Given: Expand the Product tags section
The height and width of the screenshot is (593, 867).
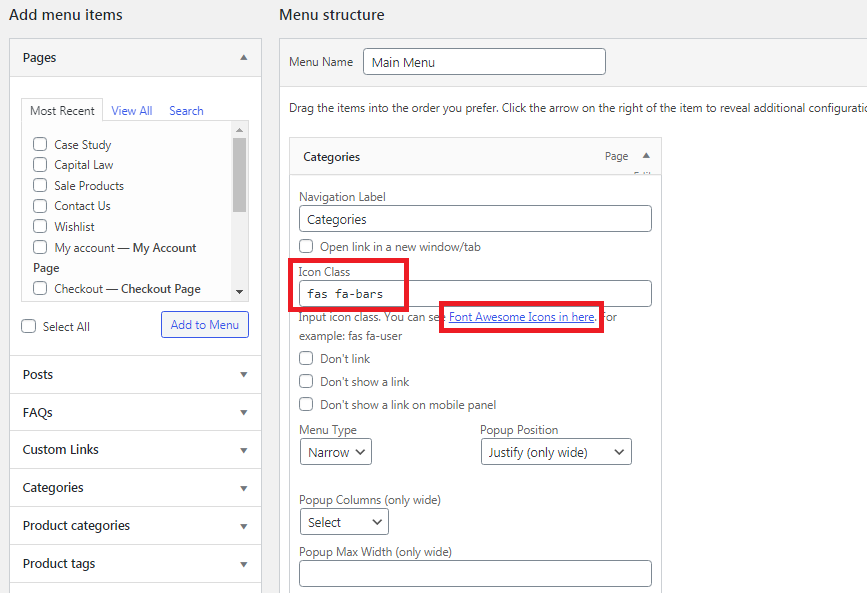Looking at the screenshot, I should tap(243, 564).
